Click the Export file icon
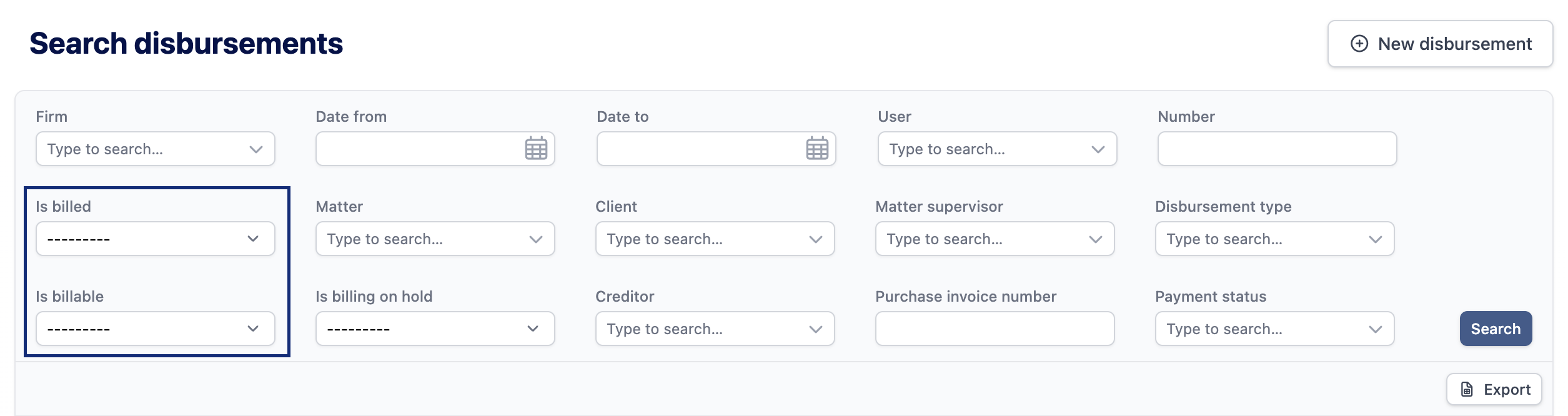 pyautogui.click(x=1467, y=390)
